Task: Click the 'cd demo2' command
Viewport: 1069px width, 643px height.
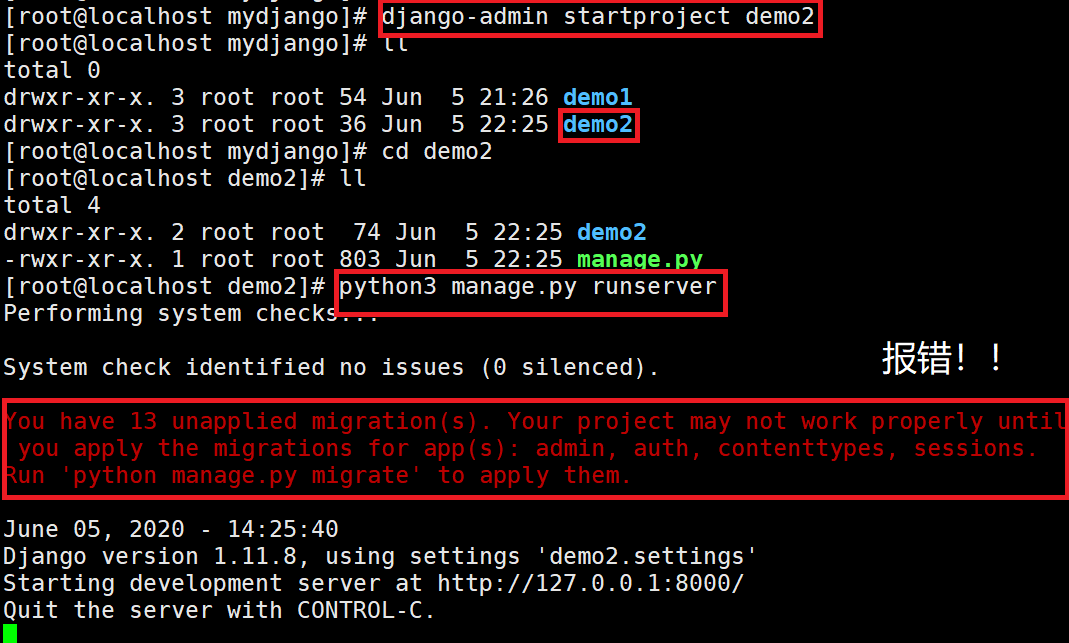Action: coord(436,151)
